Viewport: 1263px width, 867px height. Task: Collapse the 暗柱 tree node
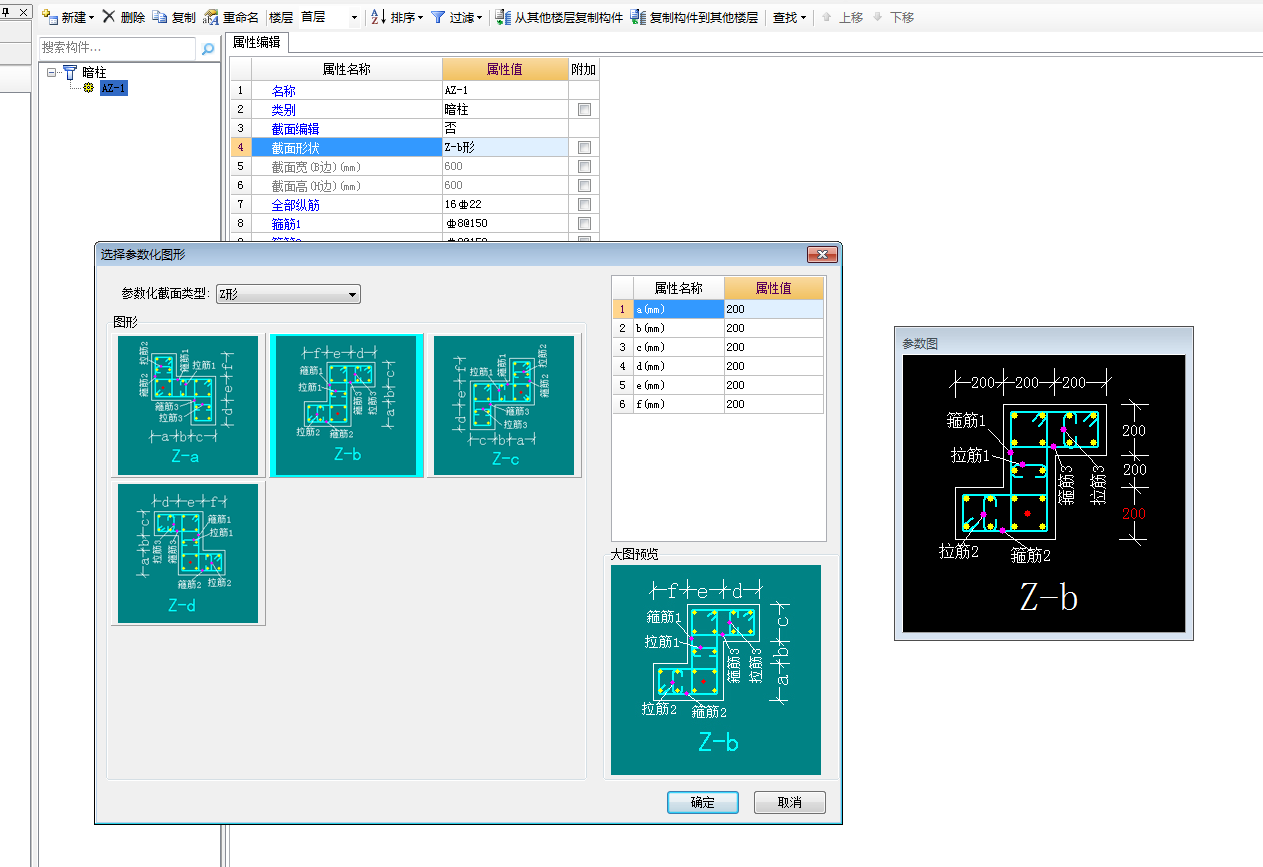tap(51, 72)
